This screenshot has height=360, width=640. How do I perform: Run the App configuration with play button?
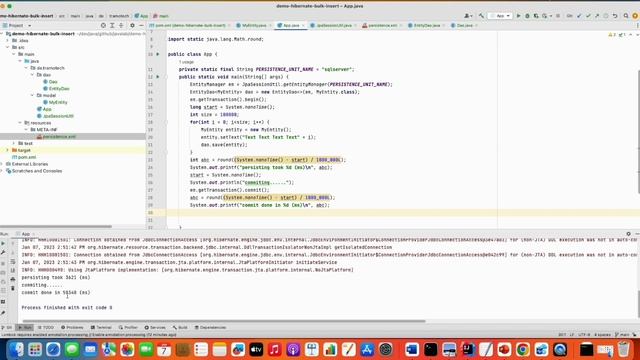click(518, 16)
